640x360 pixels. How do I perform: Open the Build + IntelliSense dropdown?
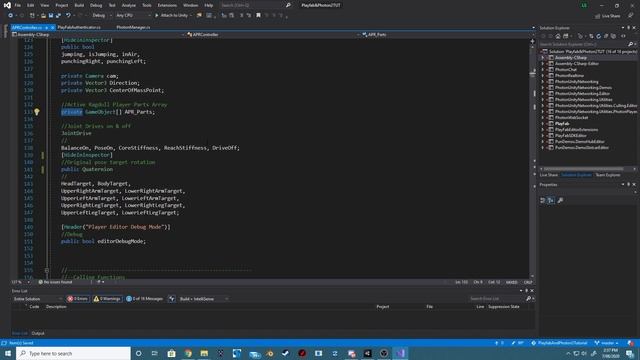204,299
